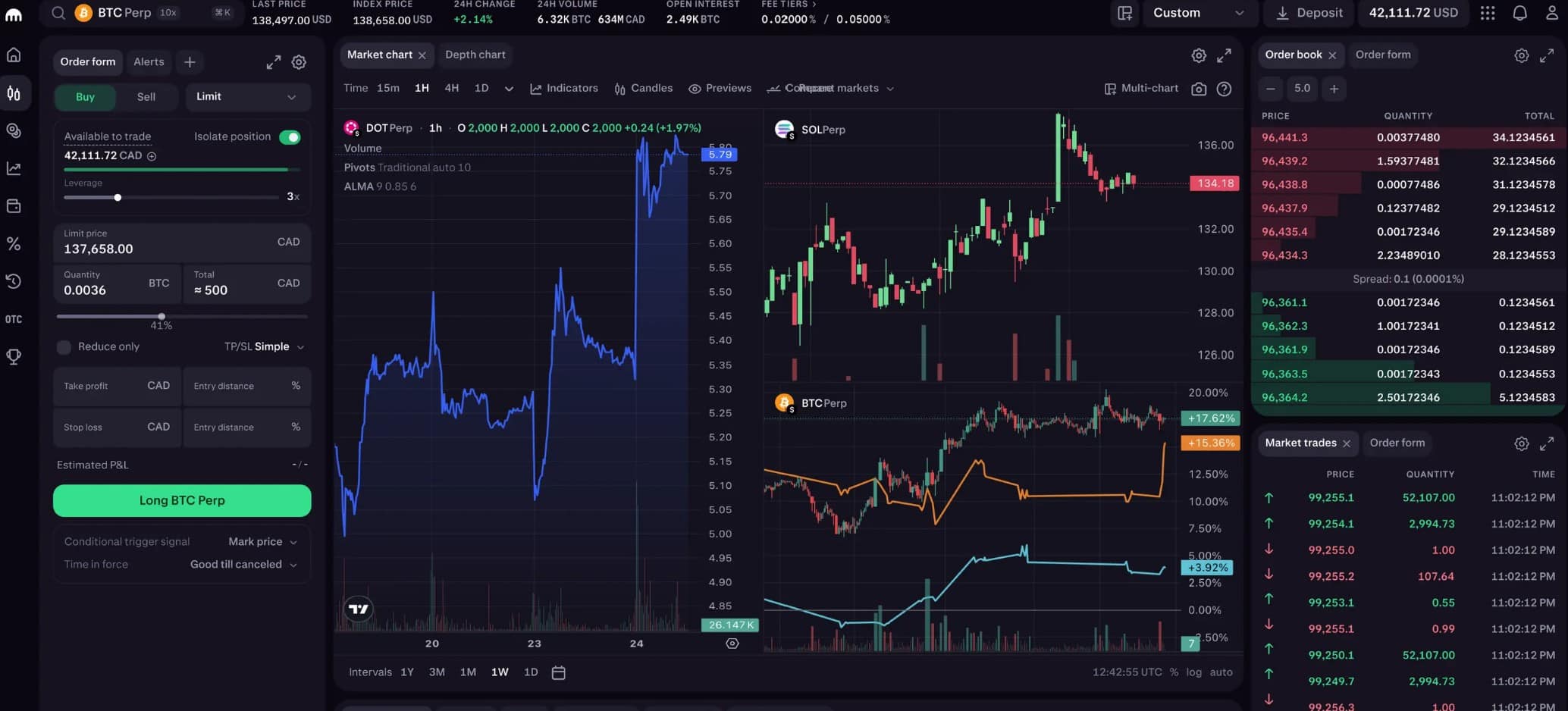Click the Limit price input field

(x=182, y=243)
